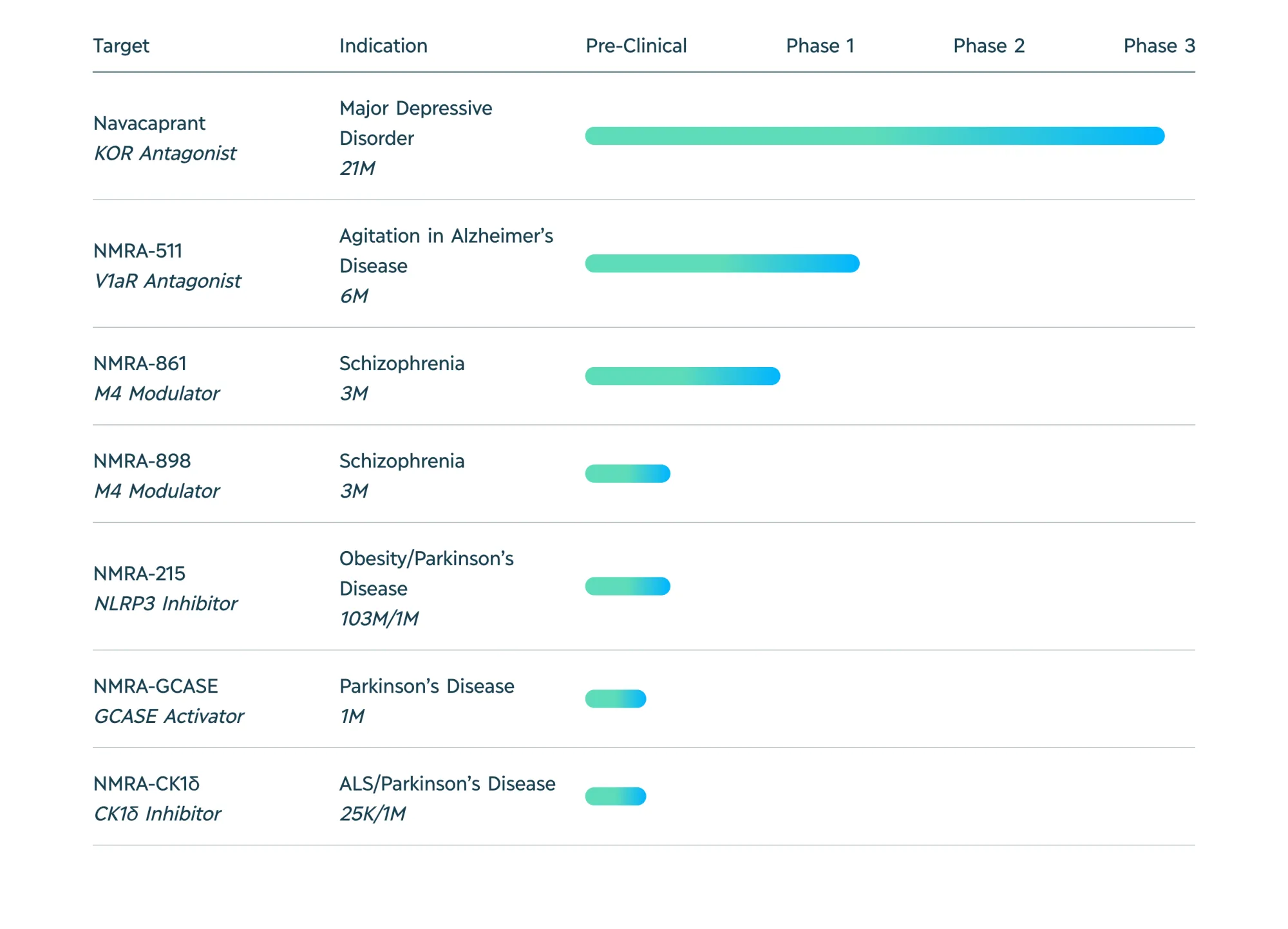
Task: Click the Navacaprant drug name
Action: (149, 123)
